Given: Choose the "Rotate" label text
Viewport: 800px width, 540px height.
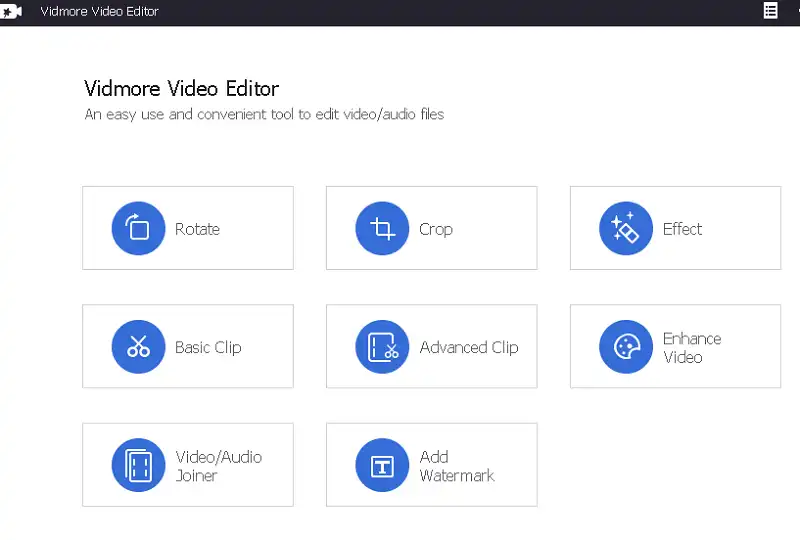Looking at the screenshot, I should pos(197,229).
